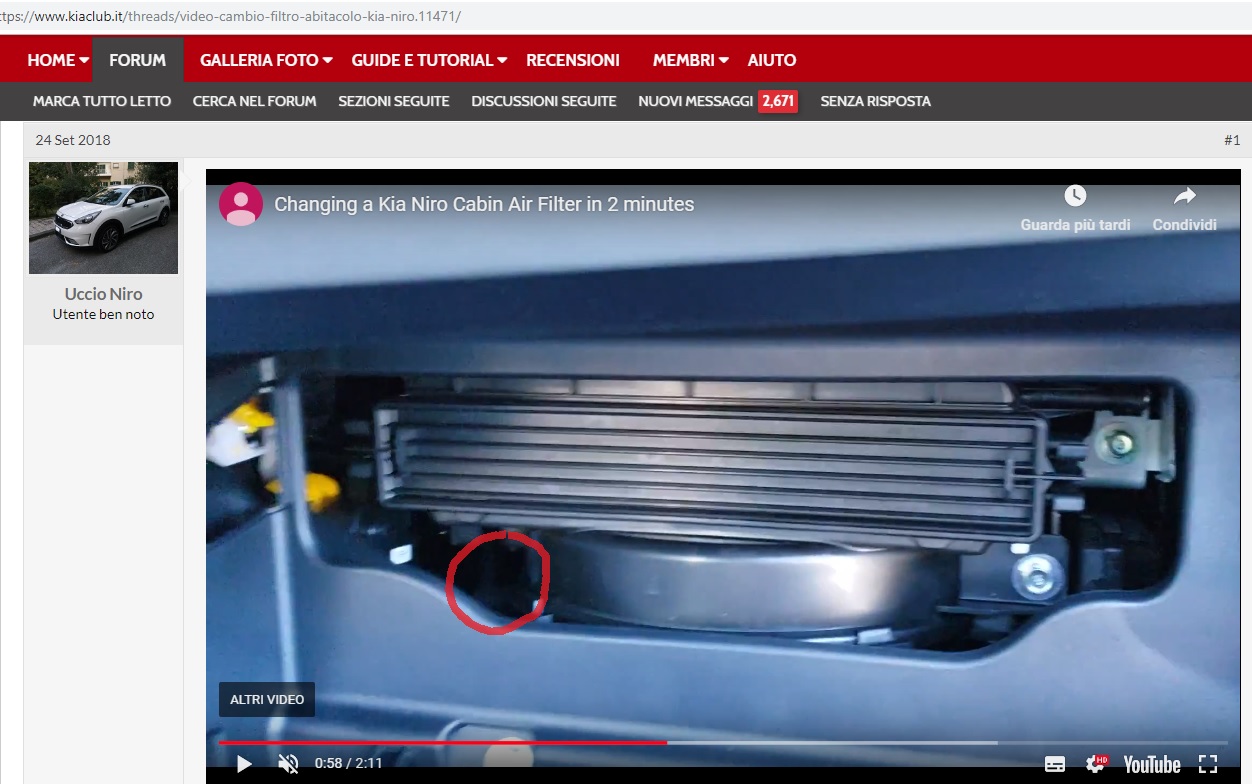1252x784 pixels.
Task: Enter fullscreen mode on the video
Action: [x=1208, y=764]
